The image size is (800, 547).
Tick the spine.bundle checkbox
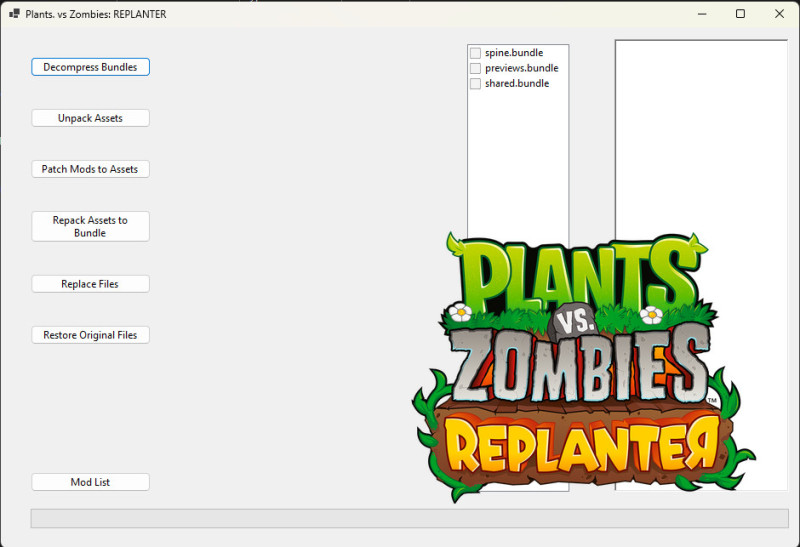pos(476,53)
